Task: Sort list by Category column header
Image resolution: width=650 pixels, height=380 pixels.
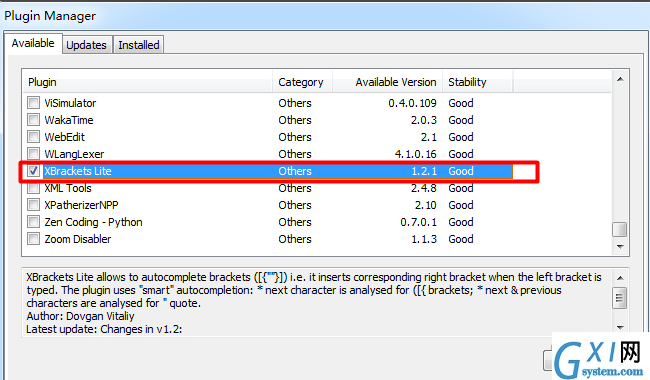Action: tap(302, 82)
